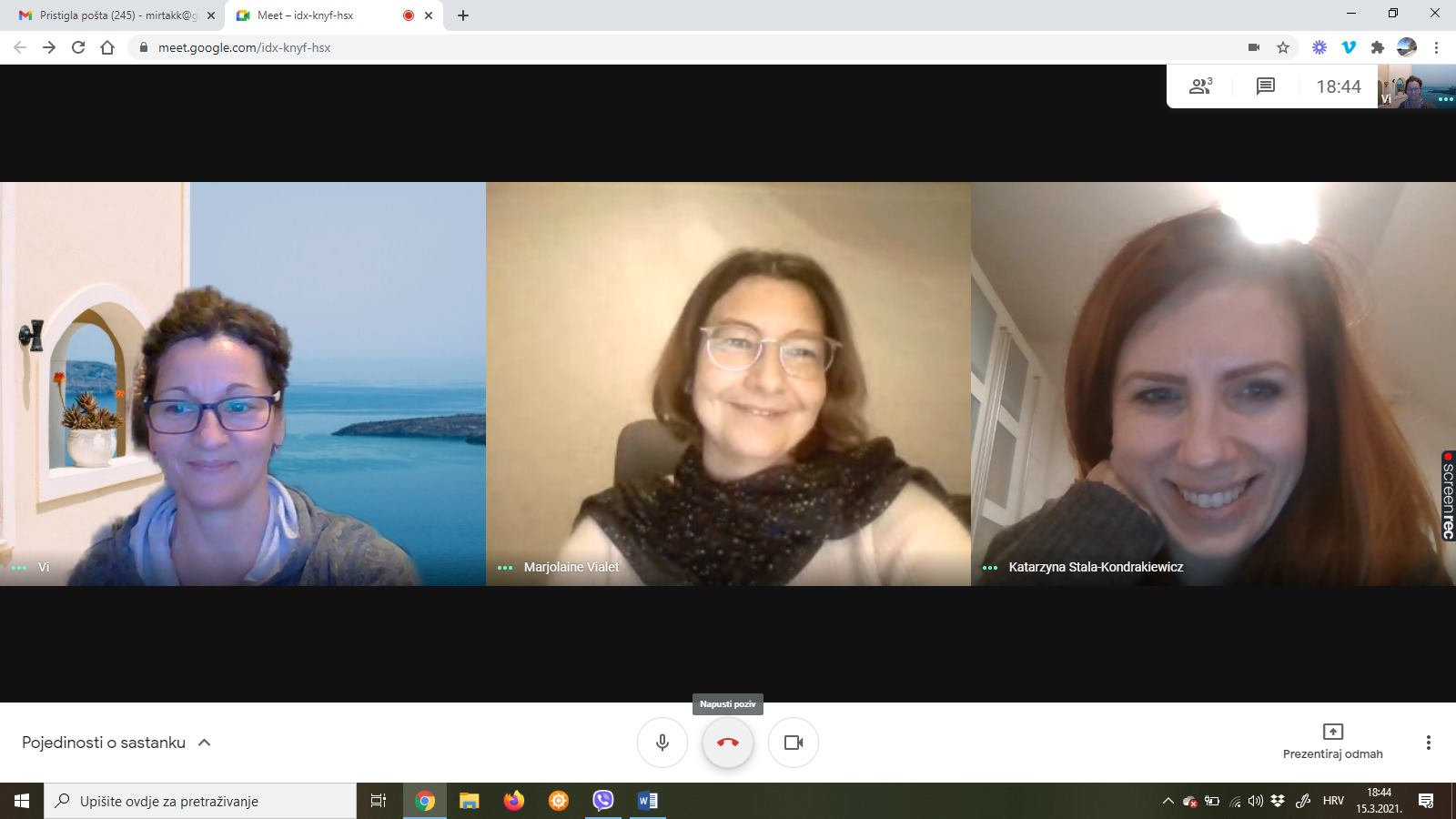Image resolution: width=1456 pixels, height=819 pixels.
Task: Open camera permission indicator in address bar
Action: pyautogui.click(x=1254, y=47)
